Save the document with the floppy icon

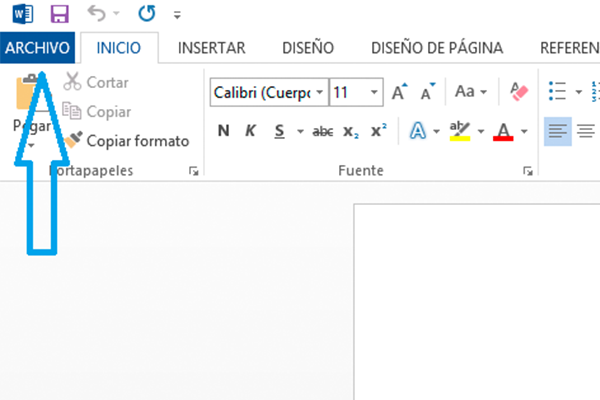(x=60, y=15)
